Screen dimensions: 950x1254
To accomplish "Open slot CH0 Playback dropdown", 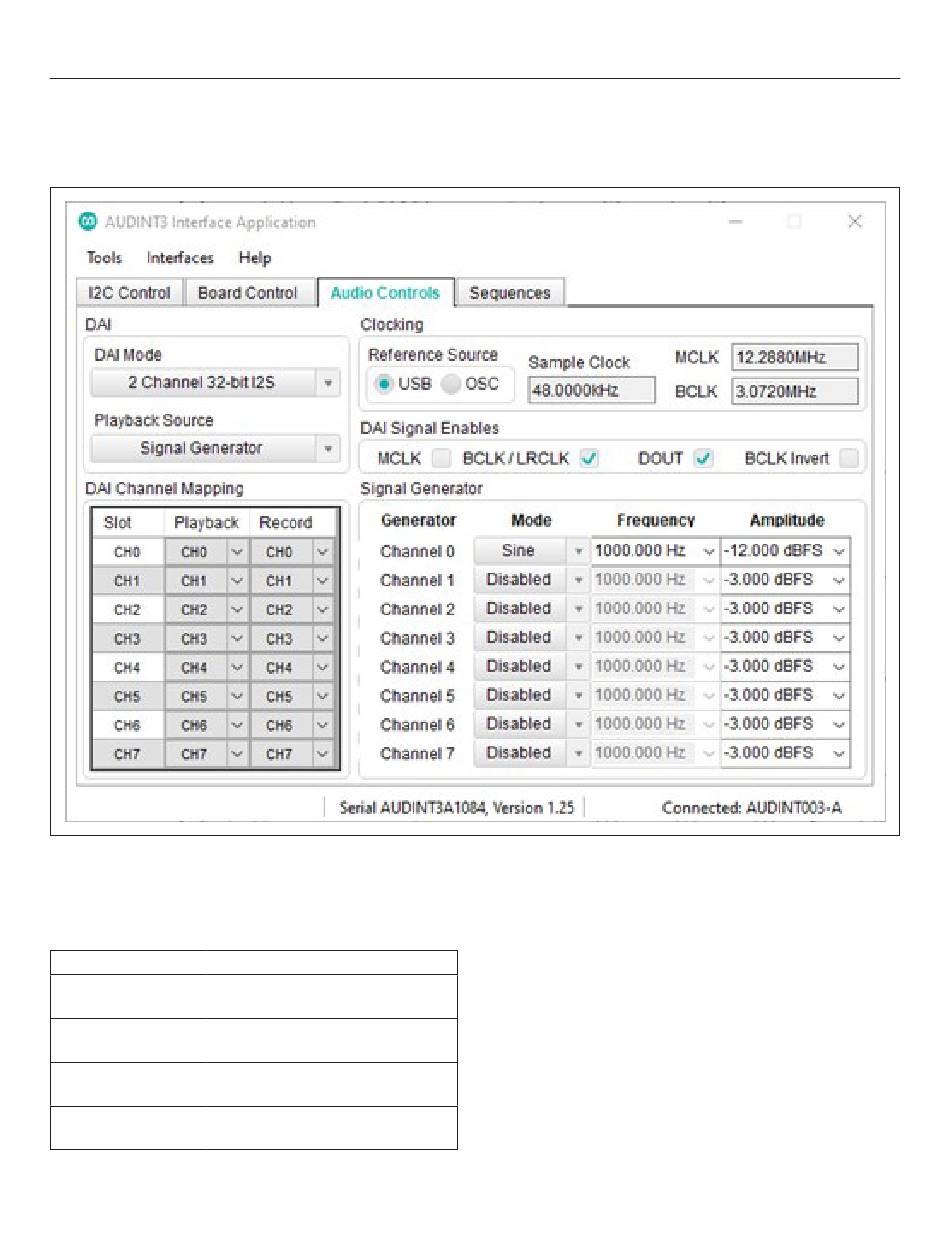I will (x=236, y=552).
